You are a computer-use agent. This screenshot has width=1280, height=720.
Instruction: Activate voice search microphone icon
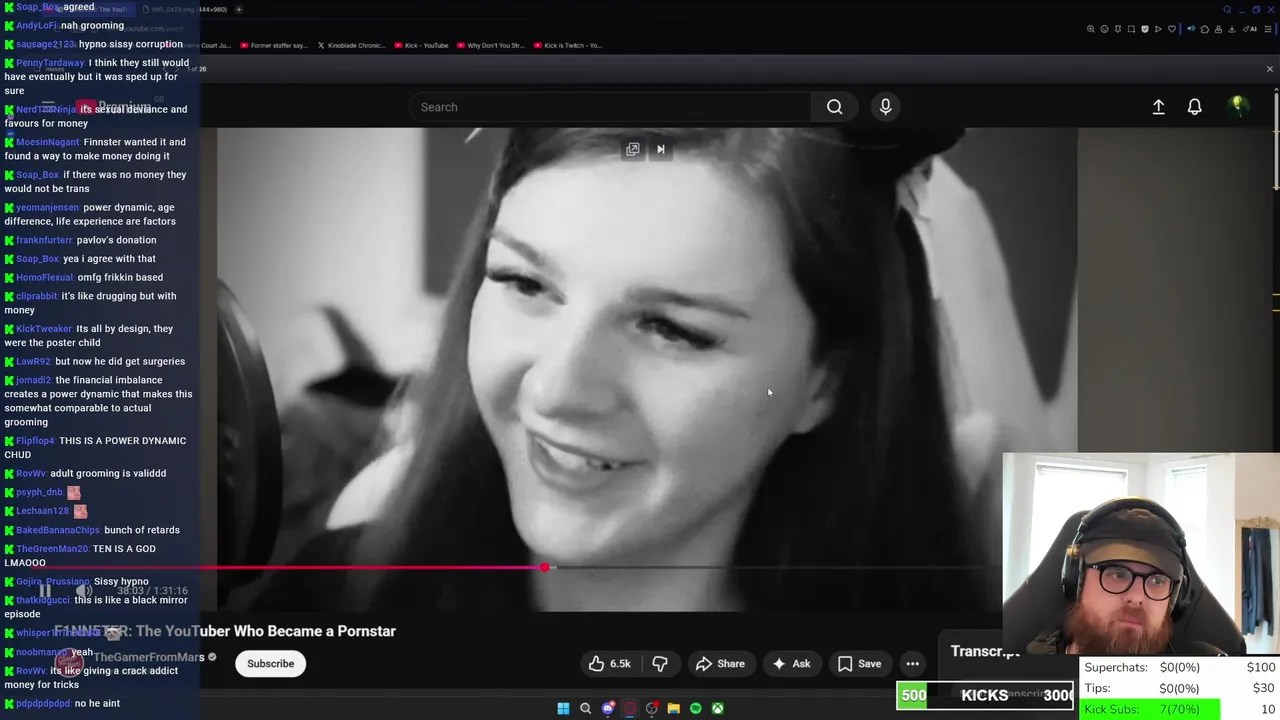pos(885,107)
